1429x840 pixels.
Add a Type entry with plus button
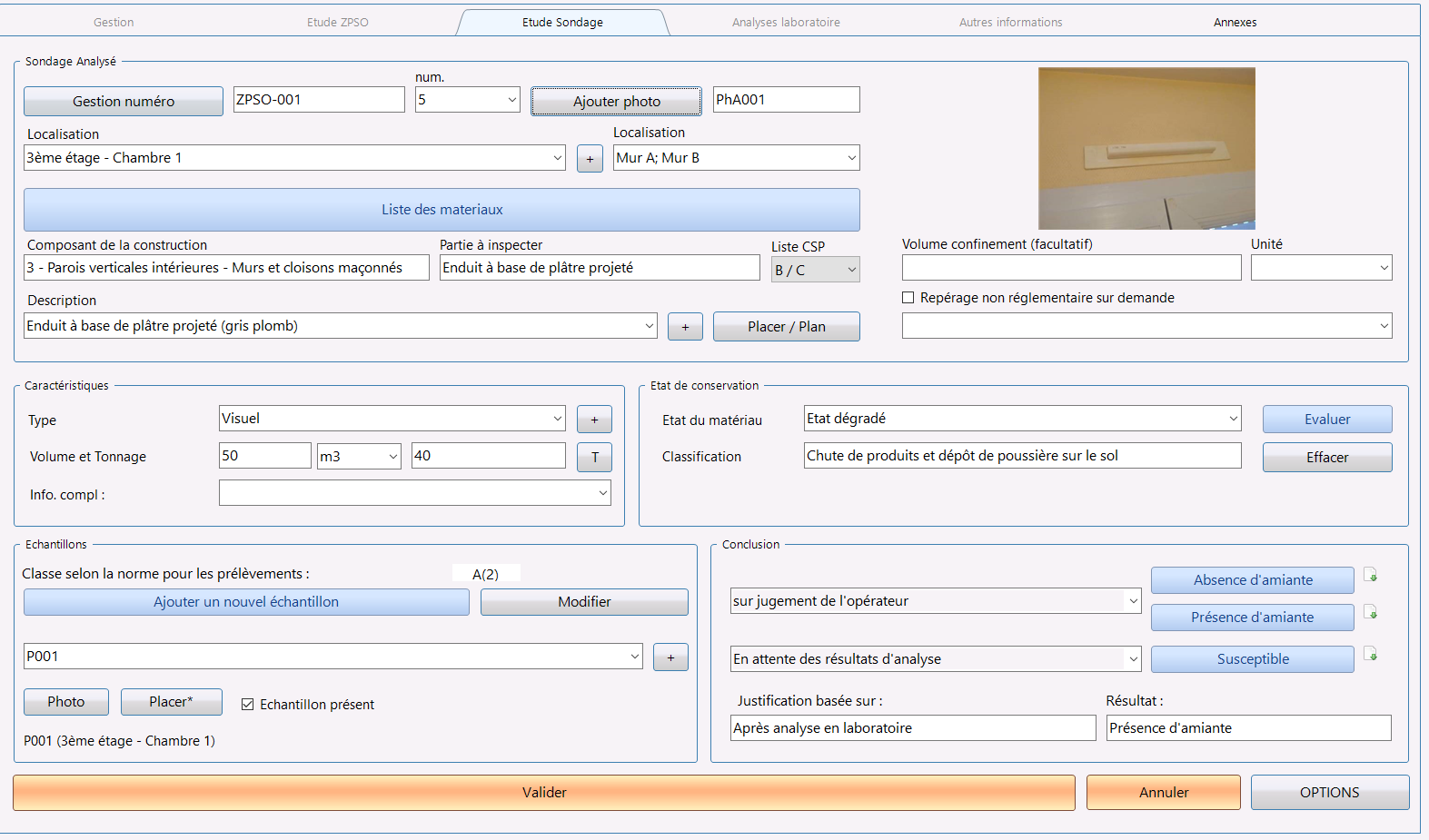[594, 420]
